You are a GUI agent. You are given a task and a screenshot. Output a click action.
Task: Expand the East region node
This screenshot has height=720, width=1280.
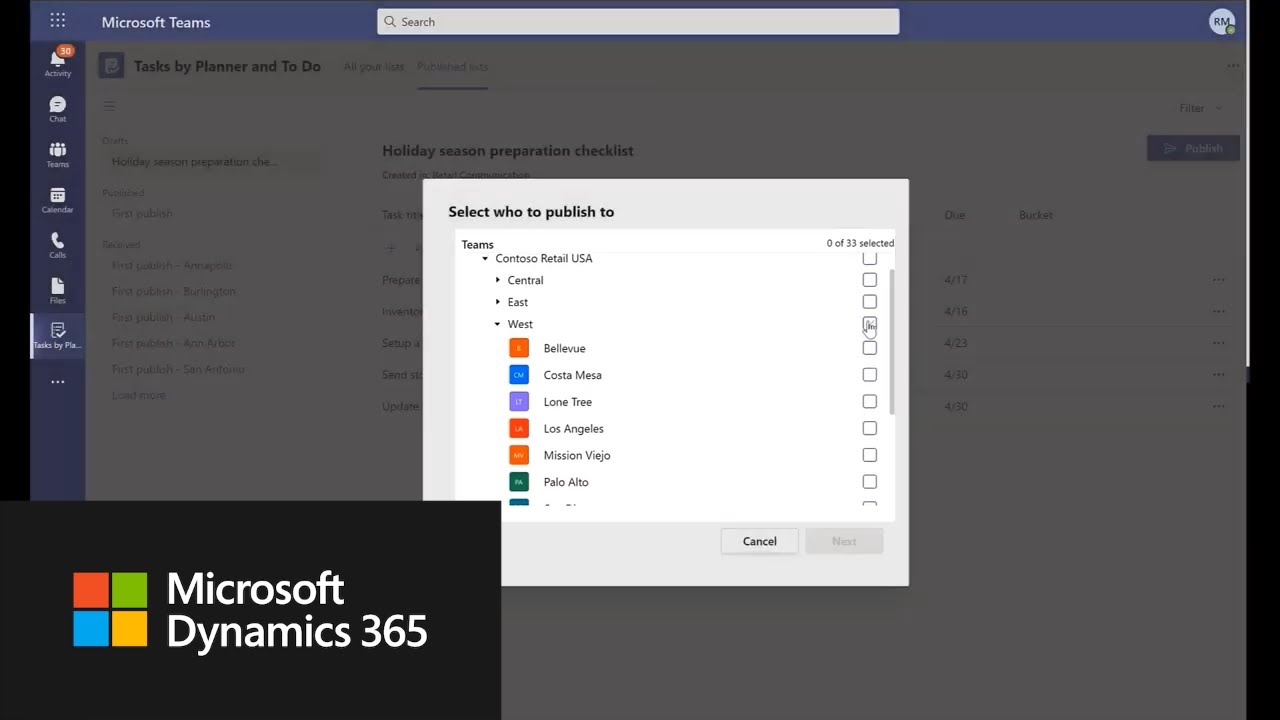pyautogui.click(x=497, y=302)
